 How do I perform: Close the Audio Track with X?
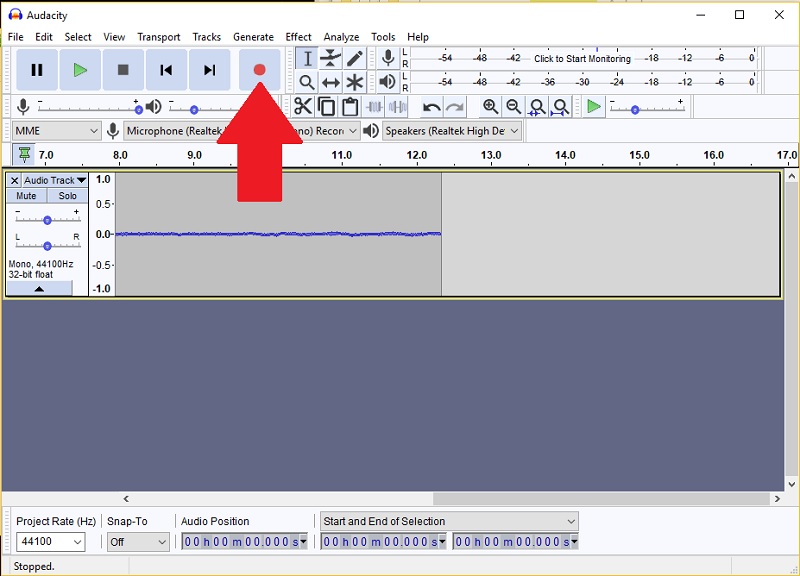(x=14, y=180)
